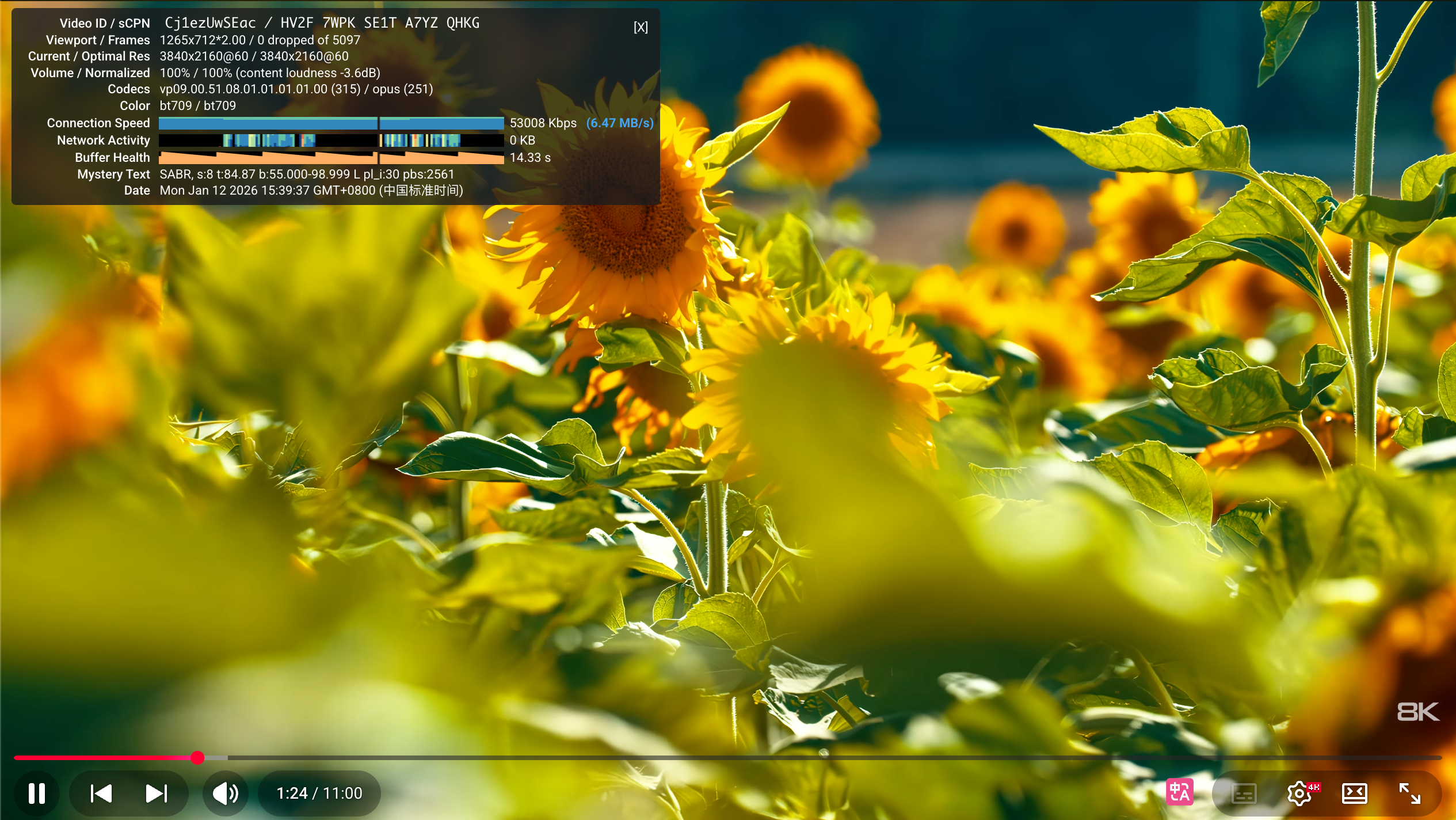Click the 8K channel watermark
The width and height of the screenshot is (1456, 820).
[1417, 712]
